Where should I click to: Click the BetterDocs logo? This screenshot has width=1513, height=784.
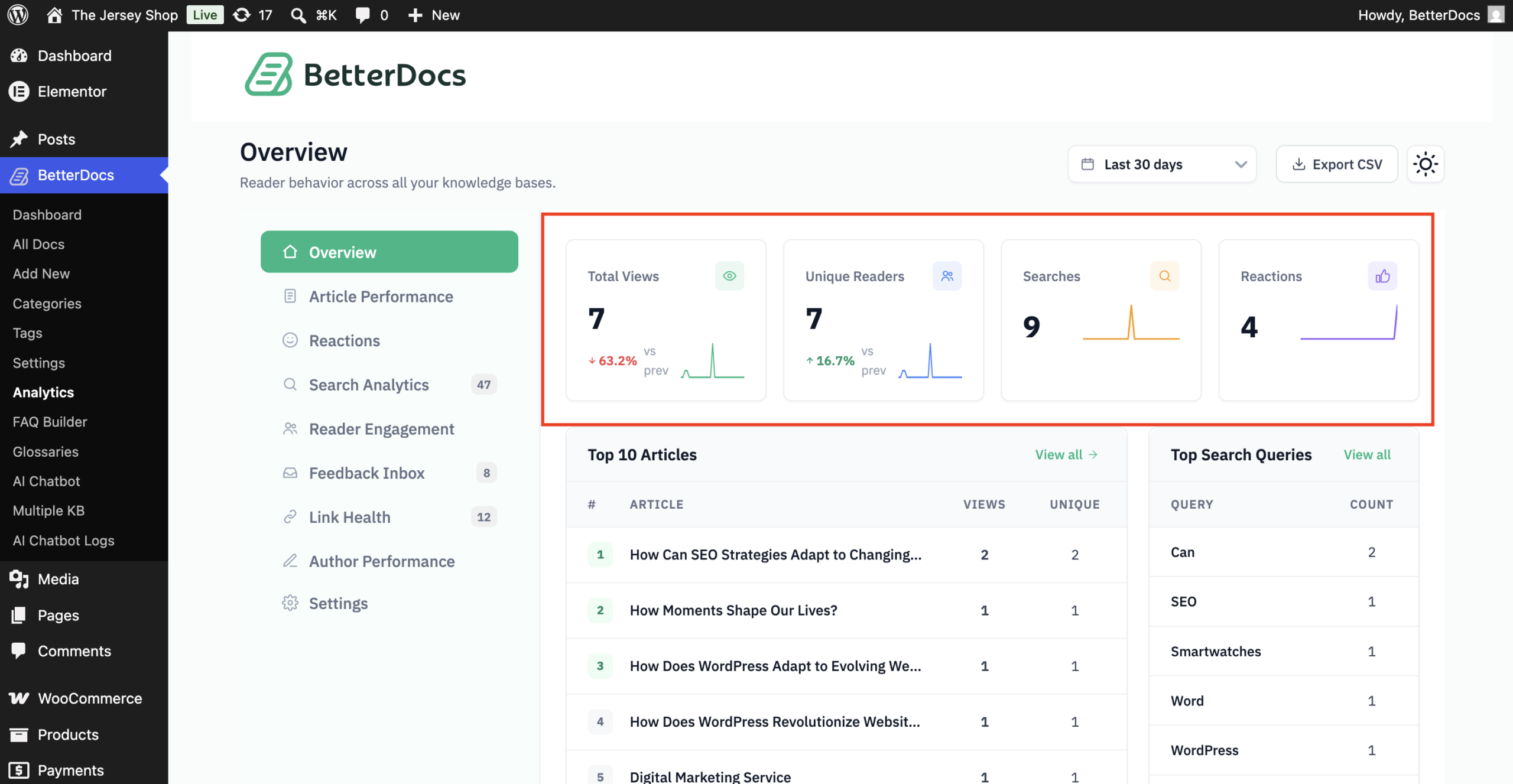[355, 74]
